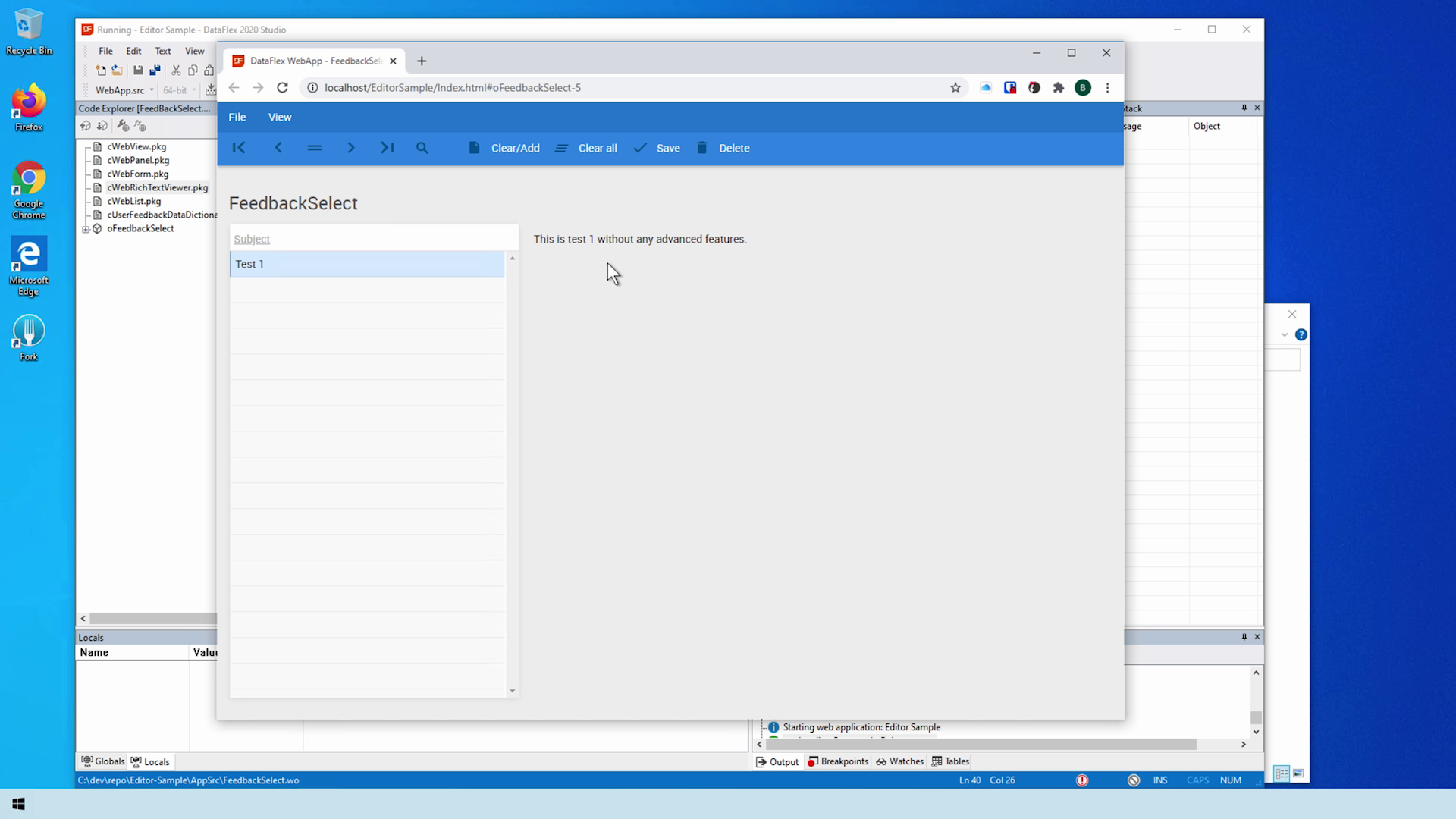Click the previous record arrow
The width and height of the screenshot is (1456, 819).
pyautogui.click(x=278, y=148)
